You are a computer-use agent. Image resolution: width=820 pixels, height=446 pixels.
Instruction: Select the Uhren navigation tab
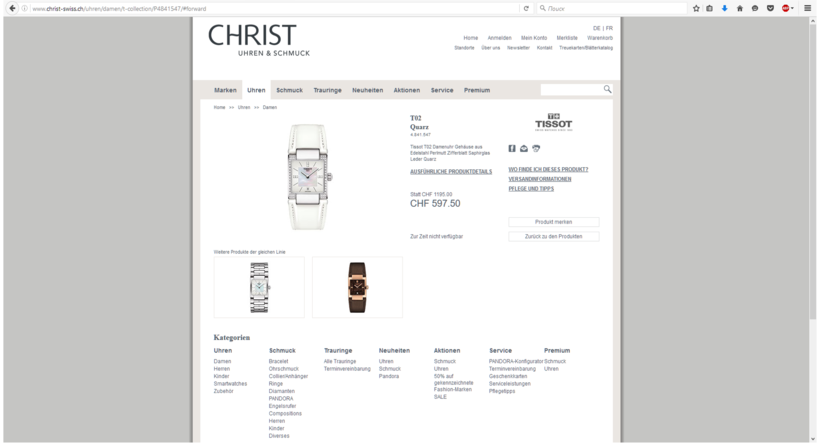pos(256,90)
